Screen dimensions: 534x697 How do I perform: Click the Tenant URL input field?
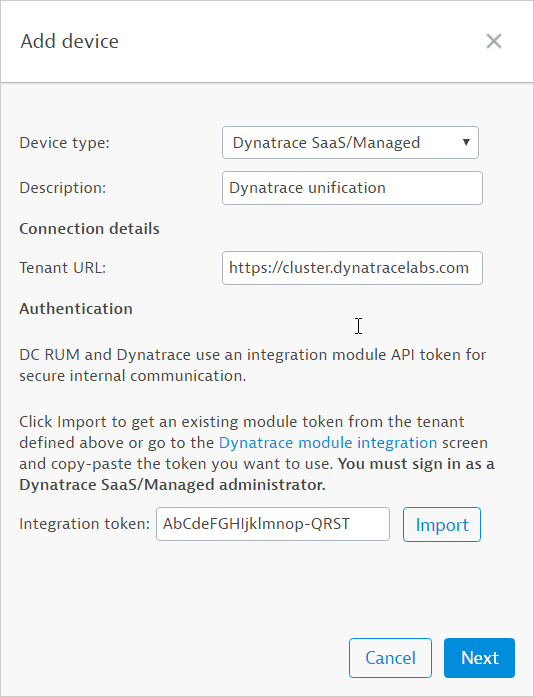352,268
